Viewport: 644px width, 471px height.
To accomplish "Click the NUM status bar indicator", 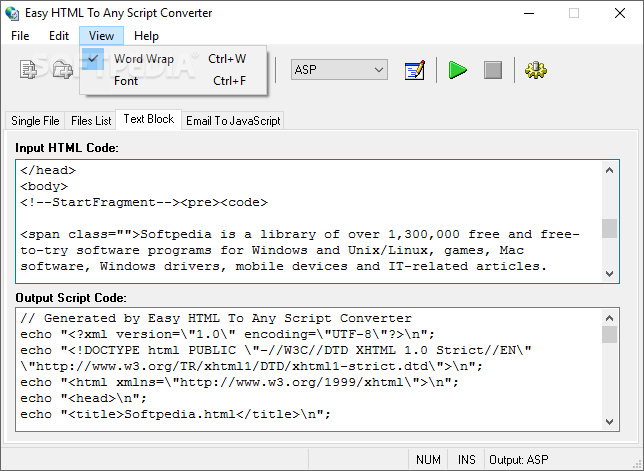I will point(428,460).
